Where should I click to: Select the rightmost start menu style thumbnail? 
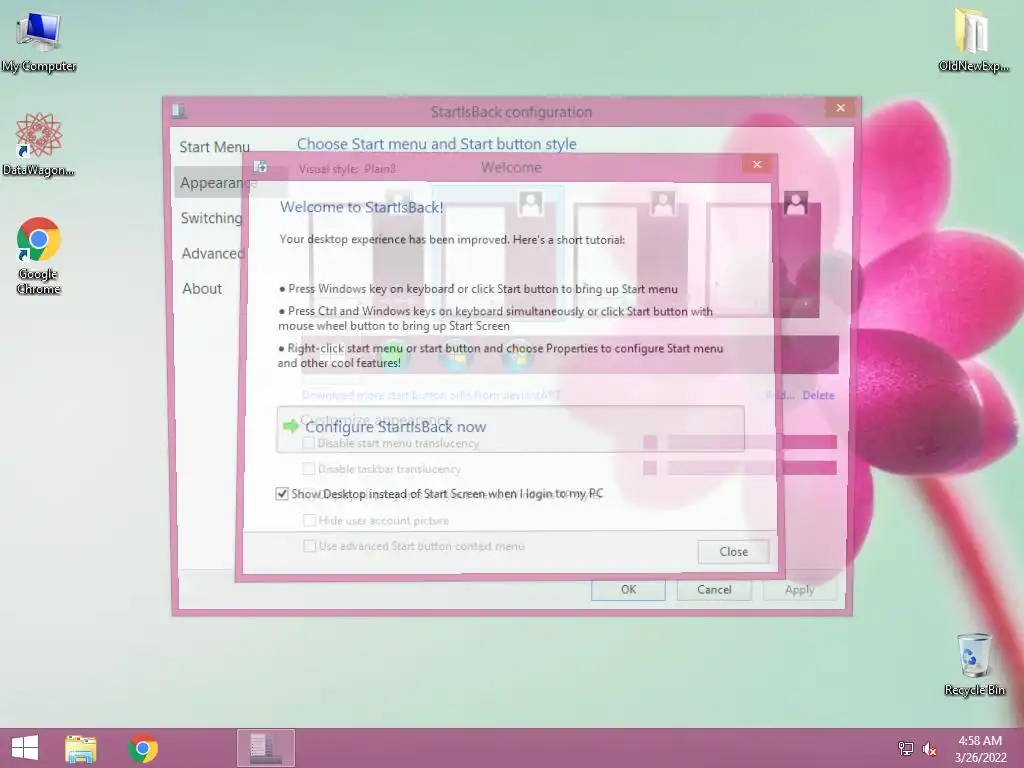[x=763, y=255]
